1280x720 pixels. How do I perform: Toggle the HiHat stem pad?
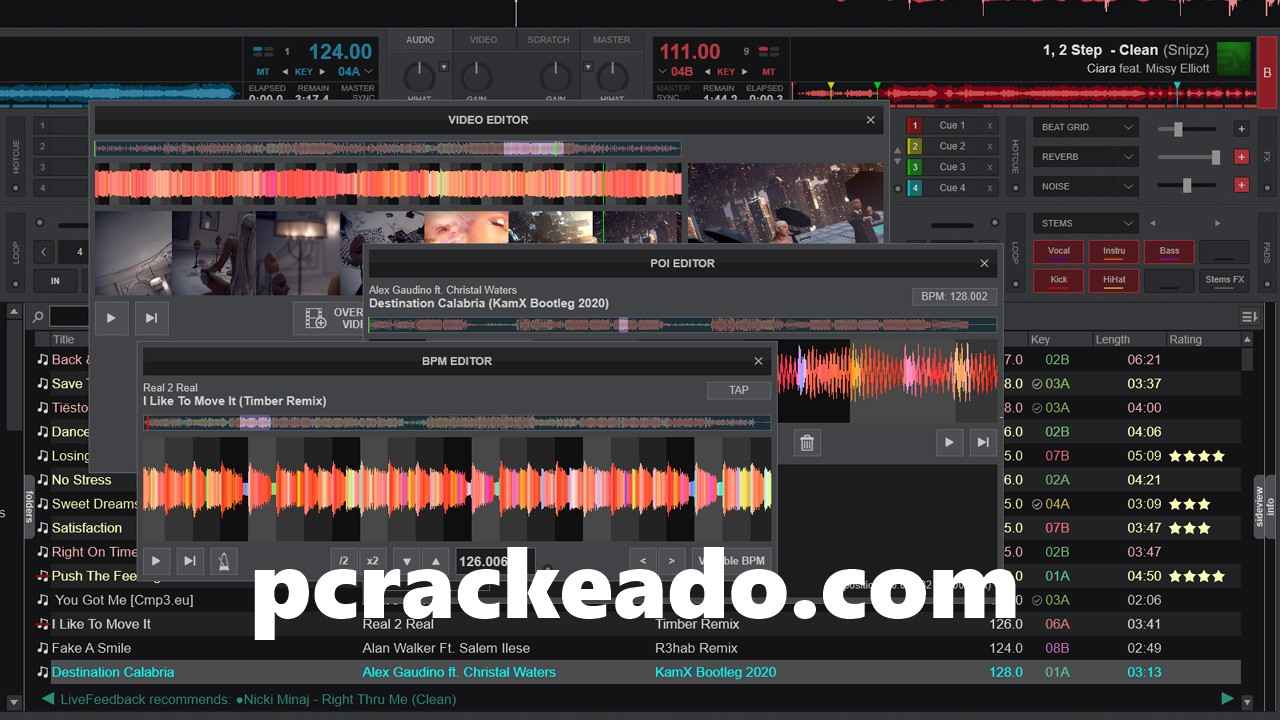[x=1114, y=280]
